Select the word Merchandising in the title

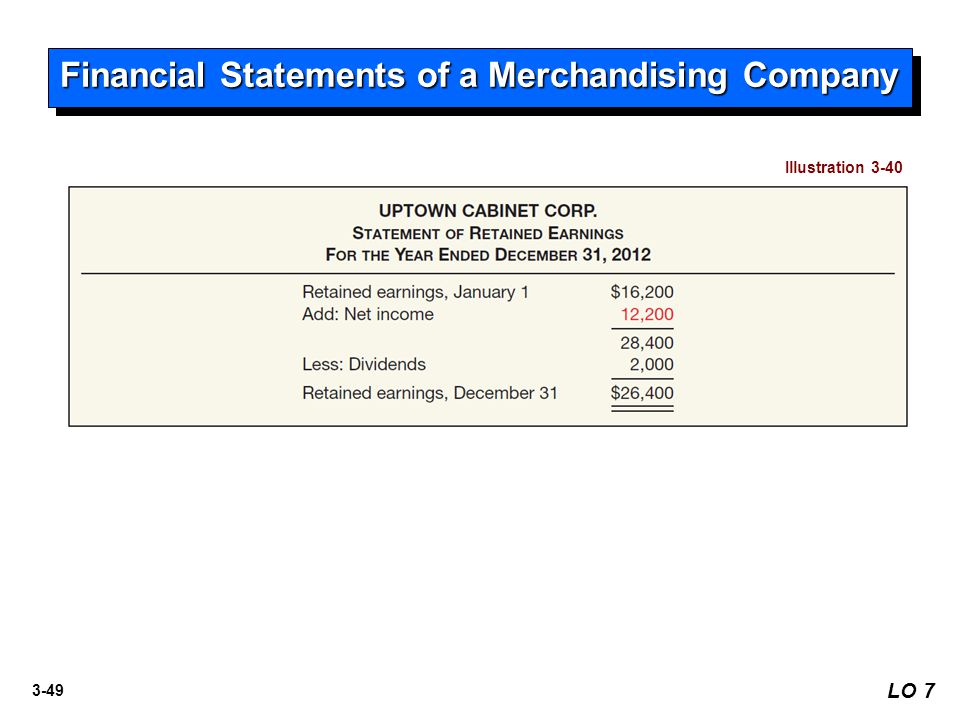point(607,77)
